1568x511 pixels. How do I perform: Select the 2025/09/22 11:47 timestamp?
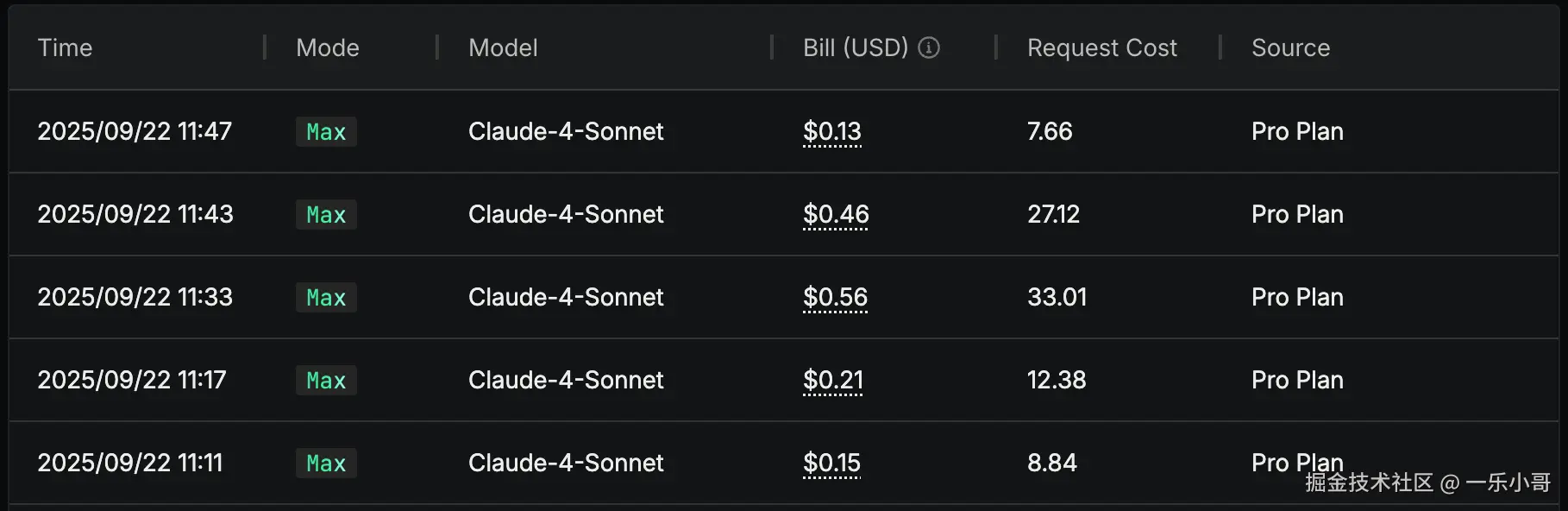(135, 131)
